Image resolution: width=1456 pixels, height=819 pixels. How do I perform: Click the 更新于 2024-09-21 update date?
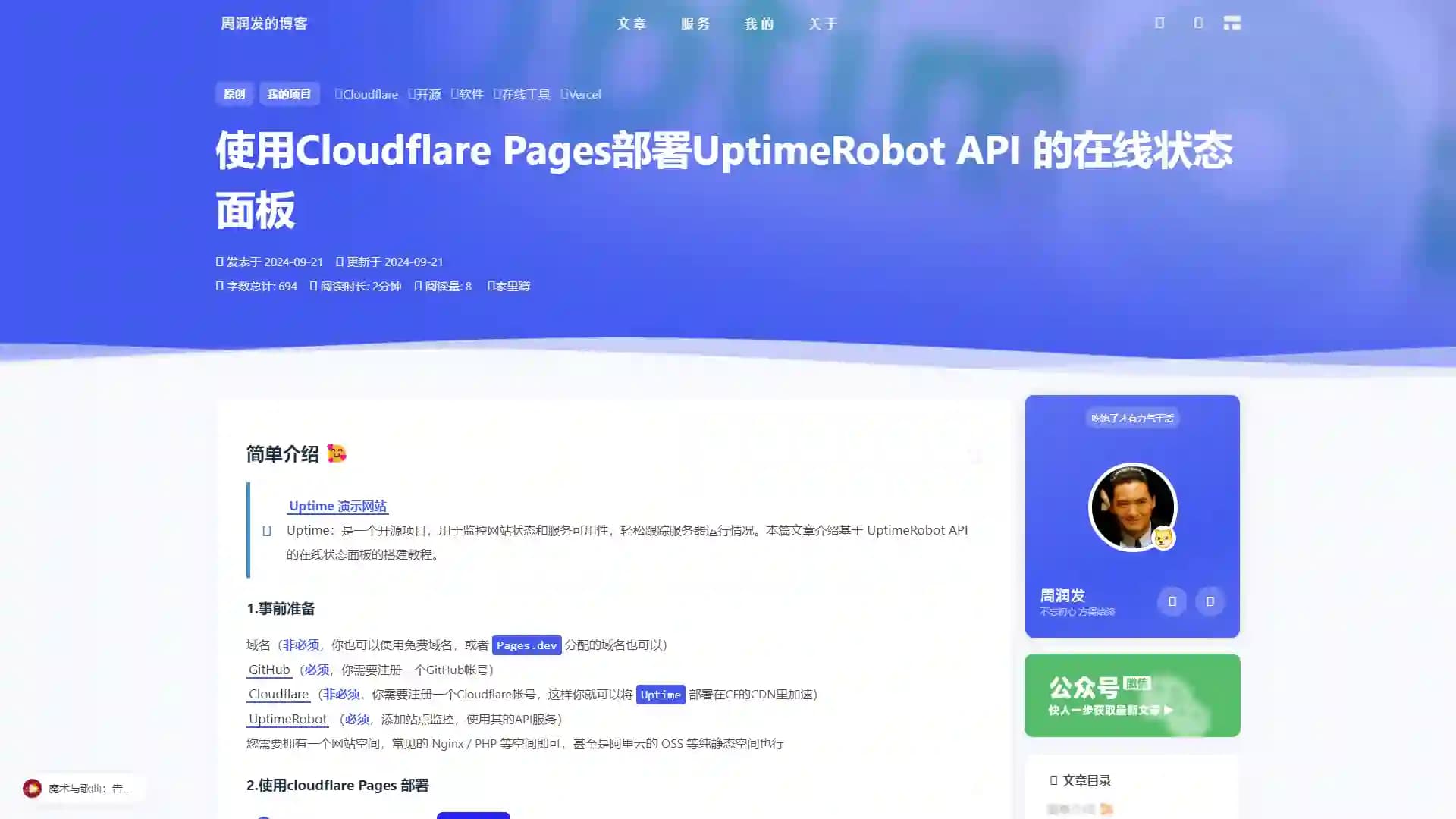tap(390, 262)
